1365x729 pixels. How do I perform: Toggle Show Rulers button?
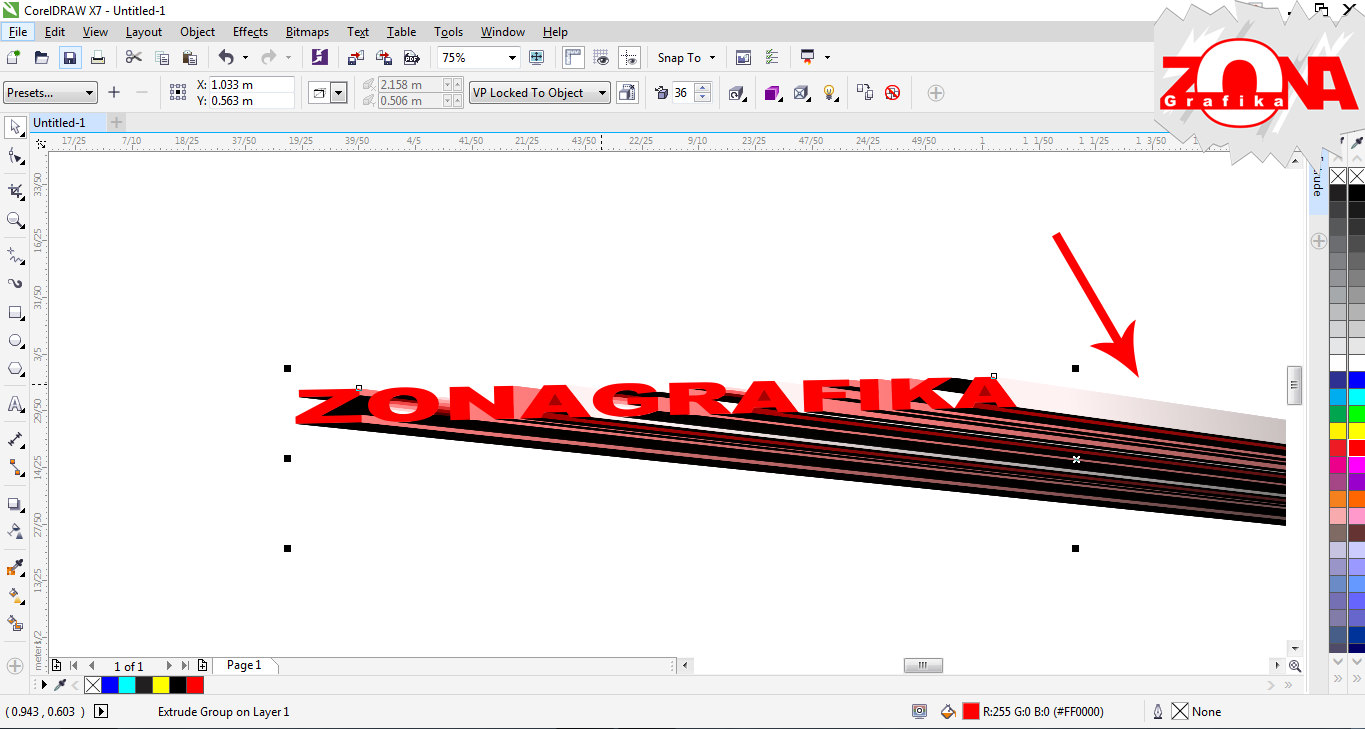point(573,57)
